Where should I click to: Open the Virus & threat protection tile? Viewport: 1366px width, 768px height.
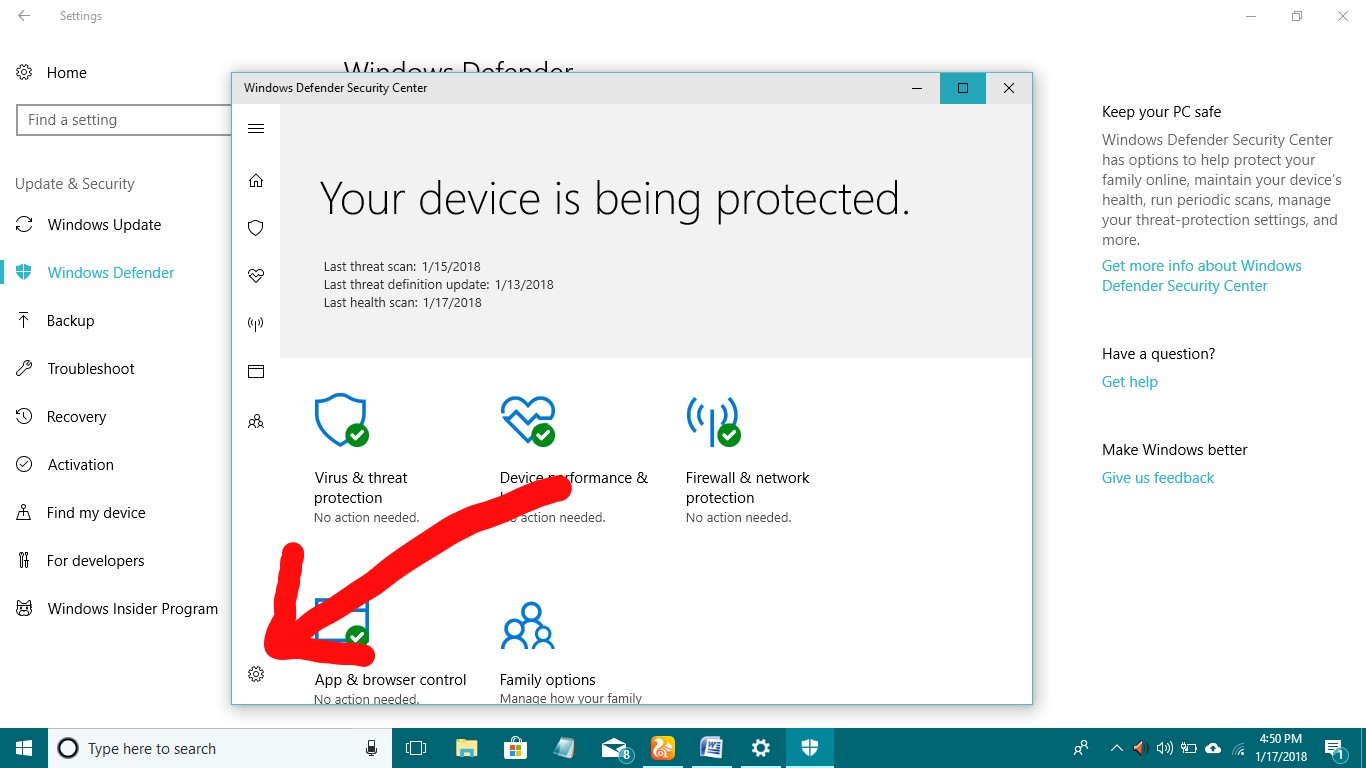(366, 459)
